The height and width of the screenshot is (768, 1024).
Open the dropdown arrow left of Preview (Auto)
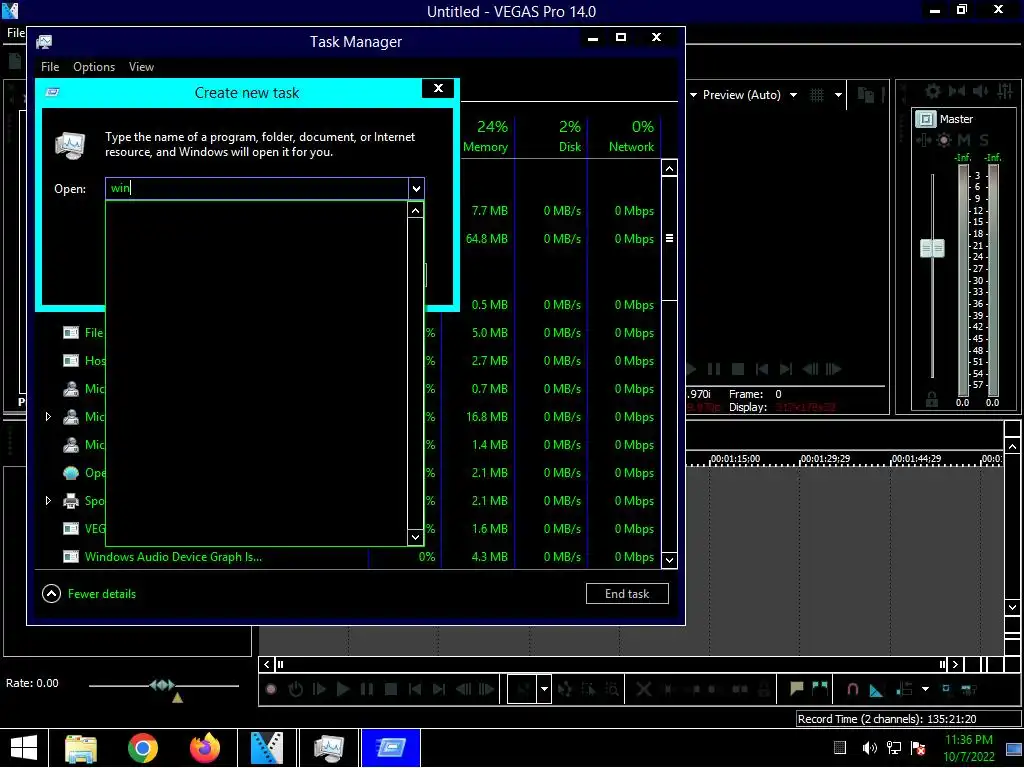693,95
